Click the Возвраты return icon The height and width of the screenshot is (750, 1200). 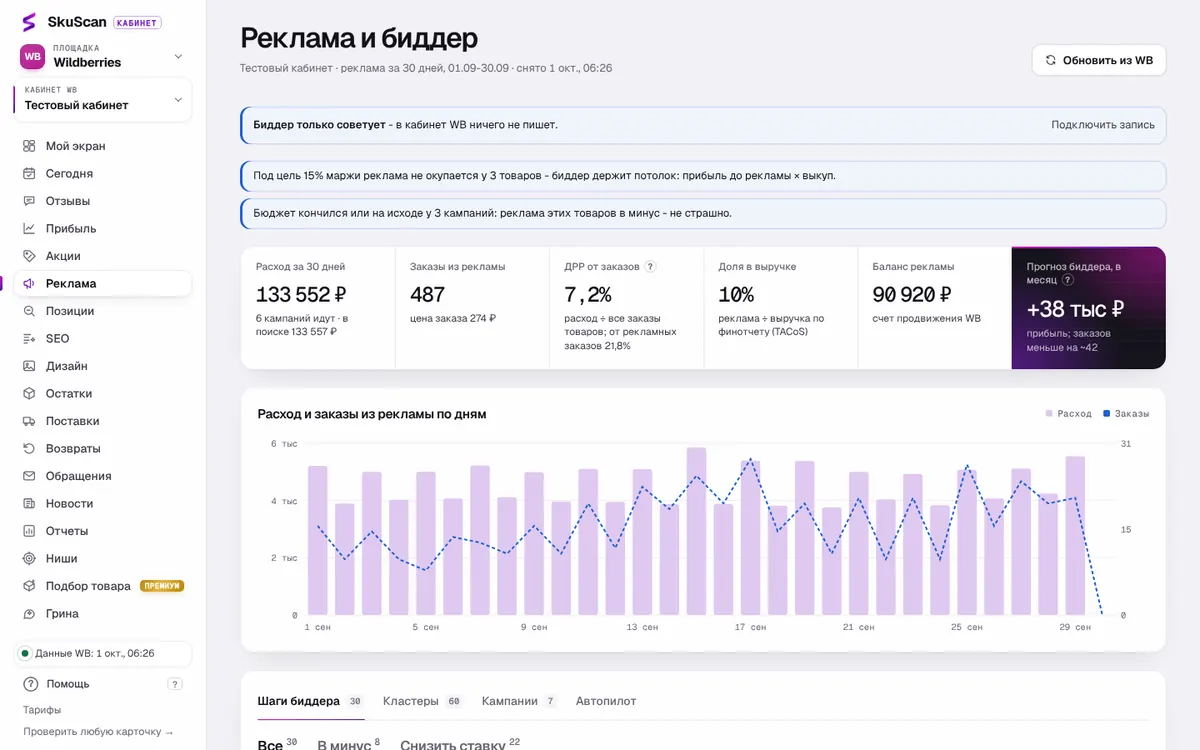(29, 448)
